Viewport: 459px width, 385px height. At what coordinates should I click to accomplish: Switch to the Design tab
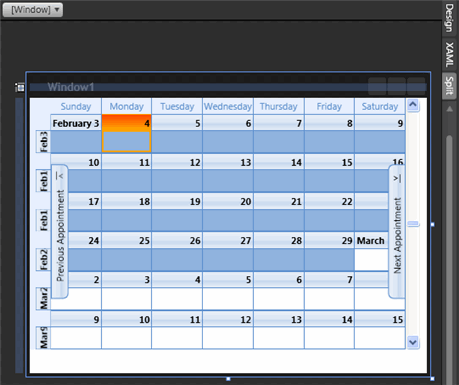[449, 18]
